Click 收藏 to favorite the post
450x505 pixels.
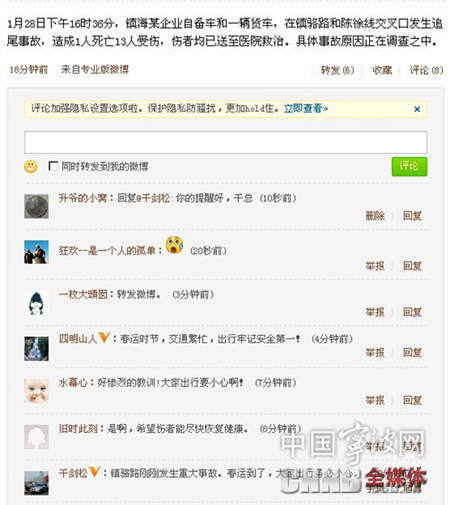click(x=382, y=70)
